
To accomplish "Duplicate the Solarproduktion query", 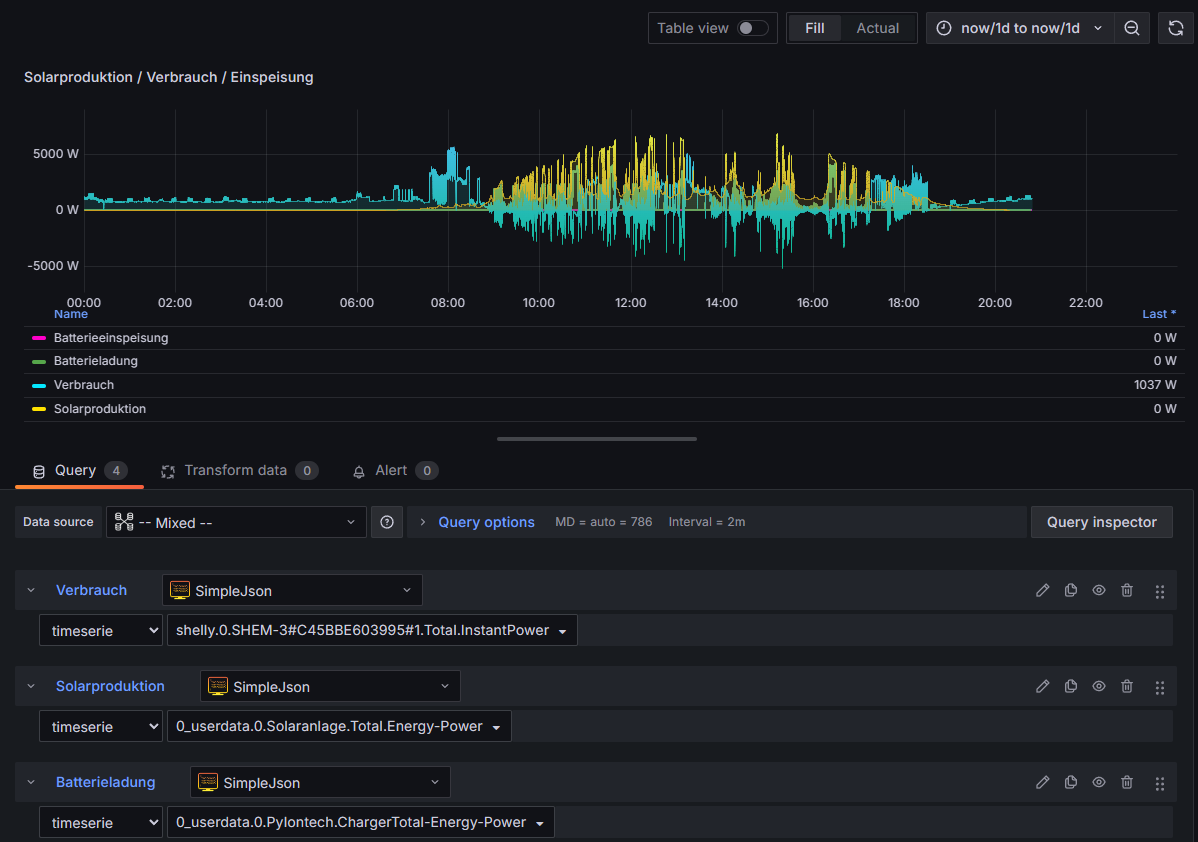I will 1071,687.
